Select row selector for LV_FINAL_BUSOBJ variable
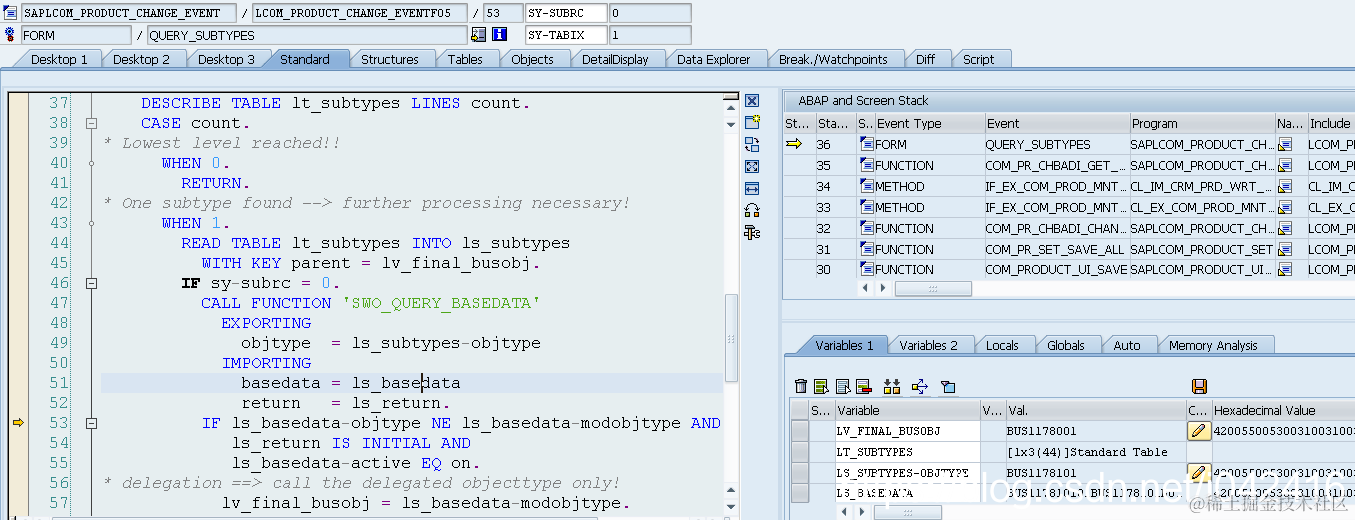 tap(800, 431)
